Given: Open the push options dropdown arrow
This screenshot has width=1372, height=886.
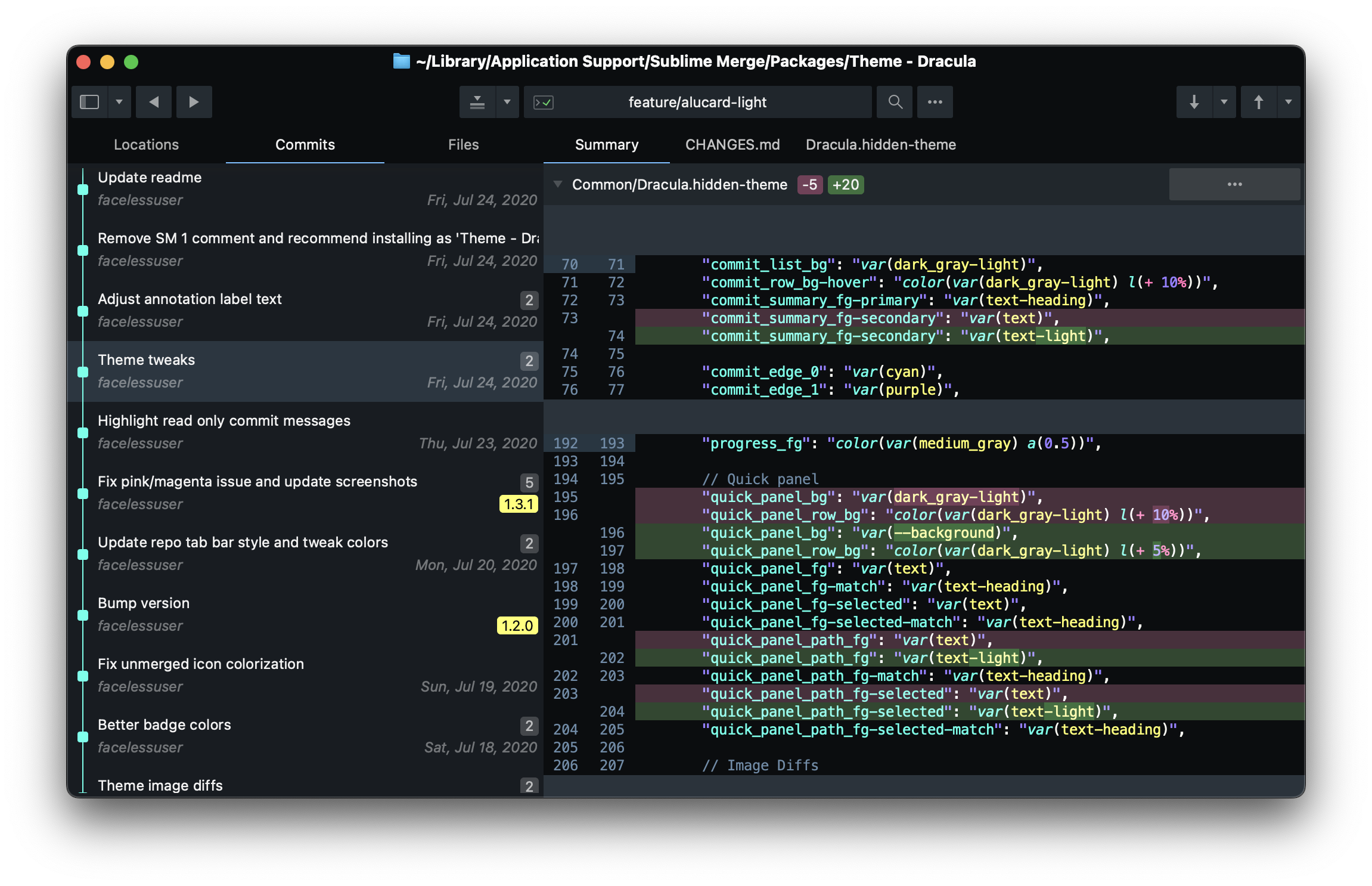Looking at the screenshot, I should [x=1289, y=102].
